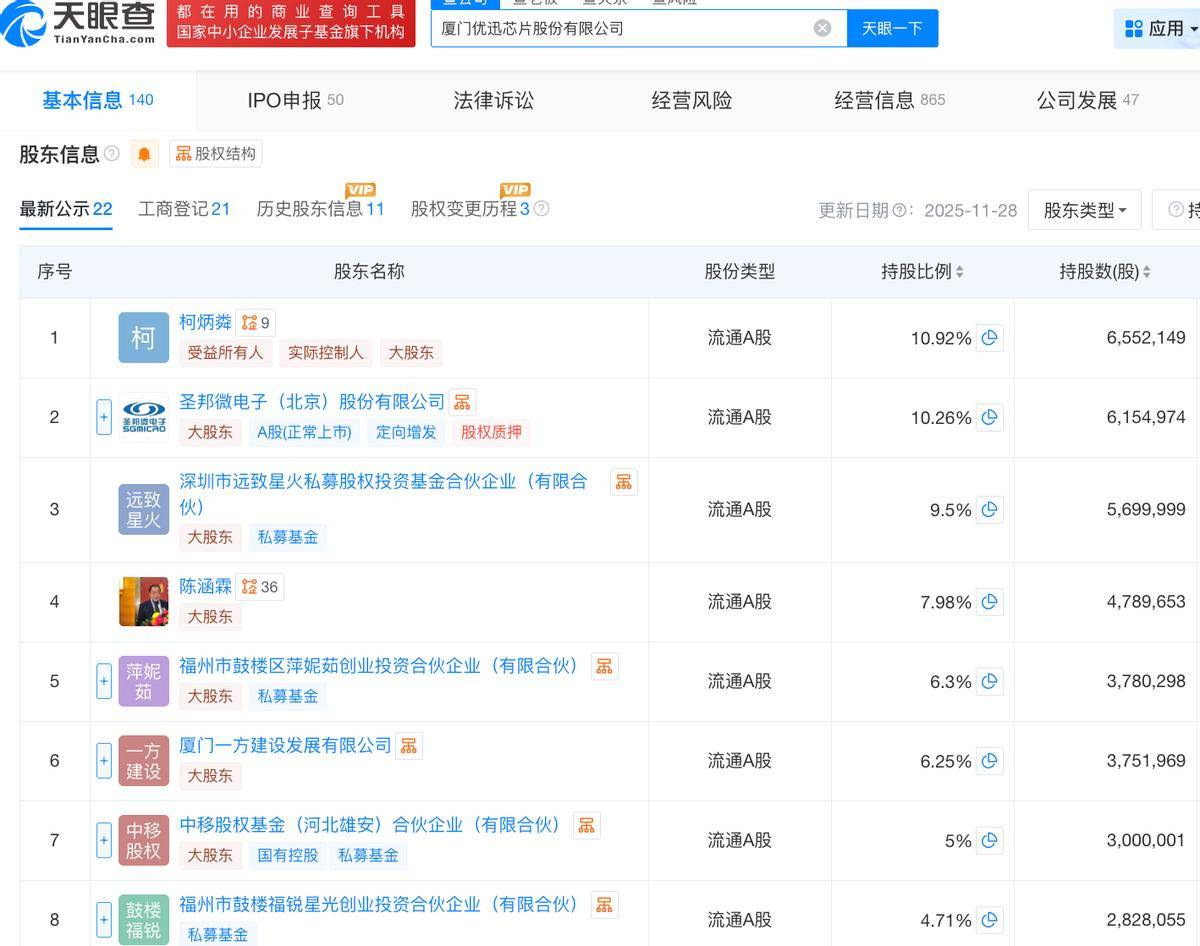
Task: Open equity chart icon next to 圣邦微电子
Action: [462, 401]
